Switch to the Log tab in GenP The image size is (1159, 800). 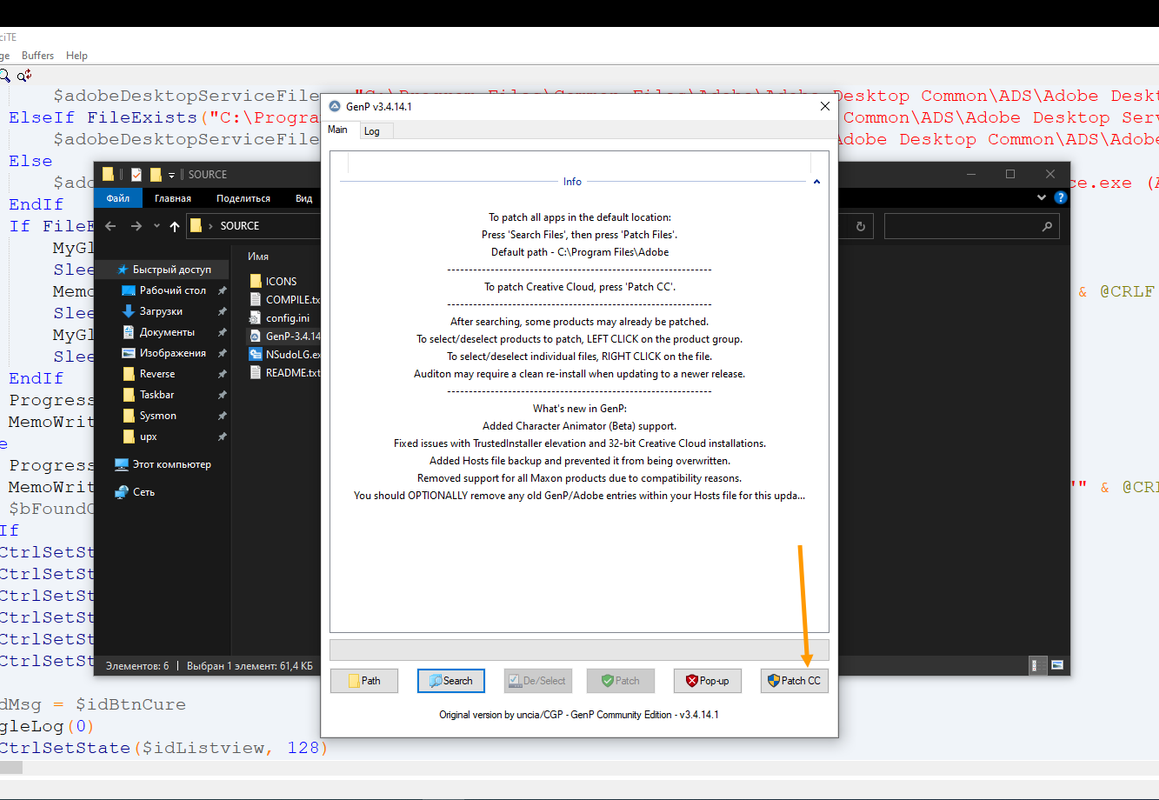coord(372,131)
